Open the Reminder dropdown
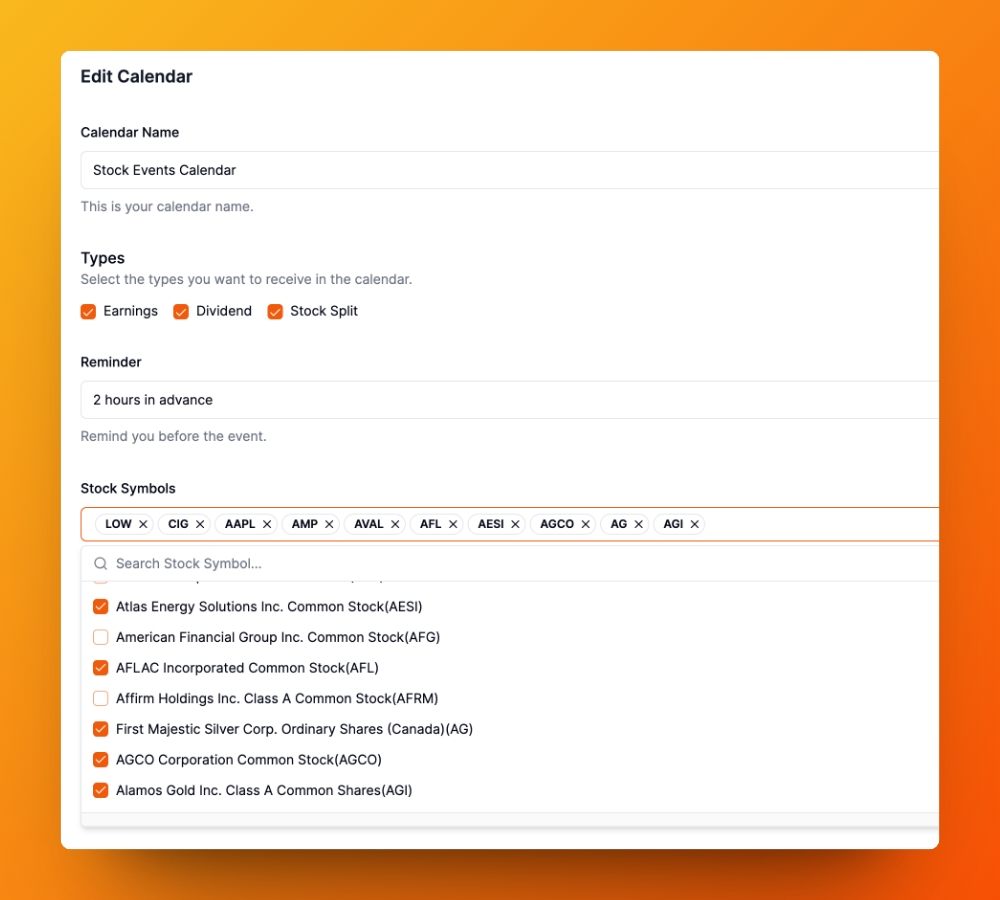 (x=510, y=400)
